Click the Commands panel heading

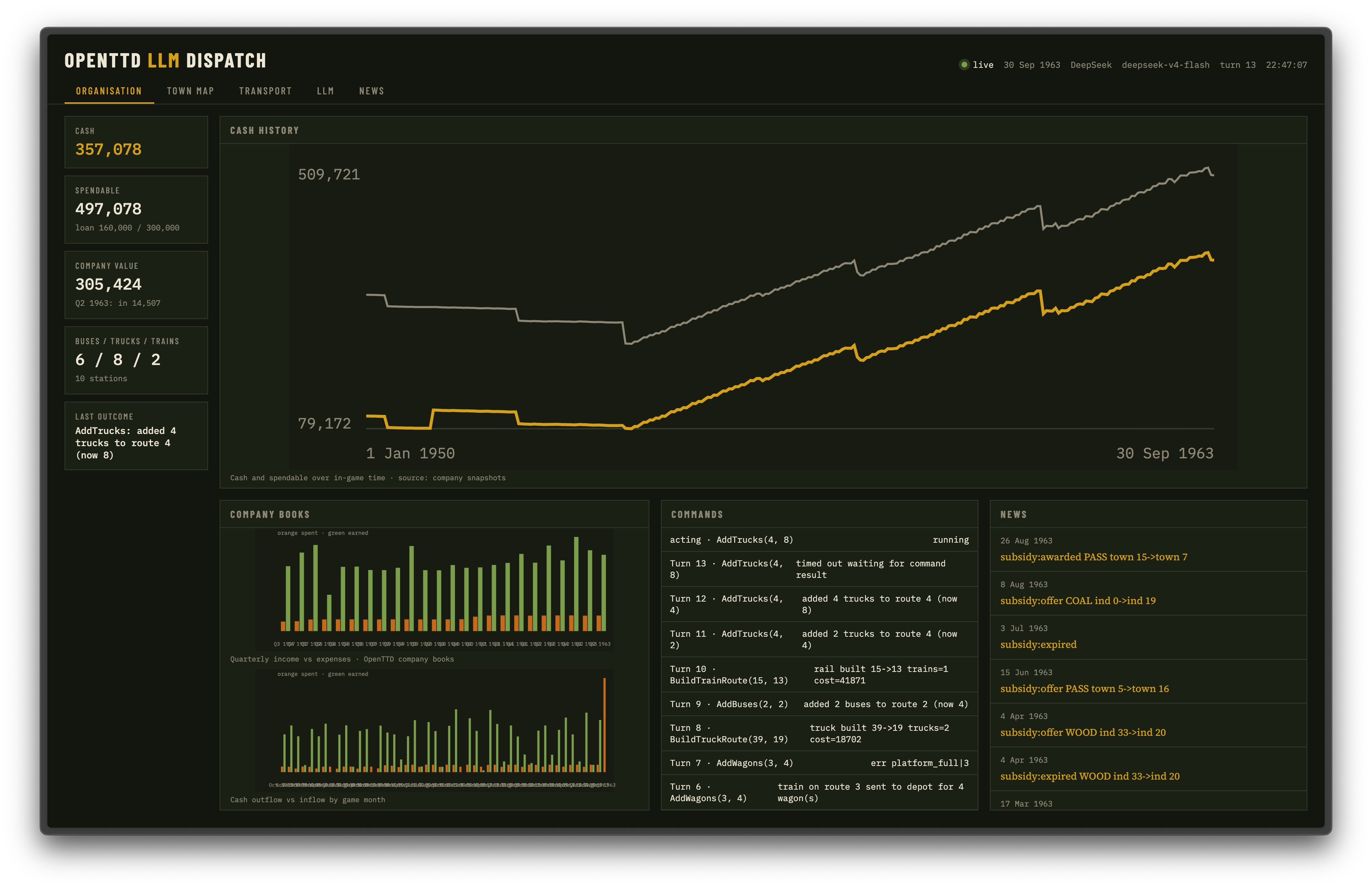tap(697, 515)
